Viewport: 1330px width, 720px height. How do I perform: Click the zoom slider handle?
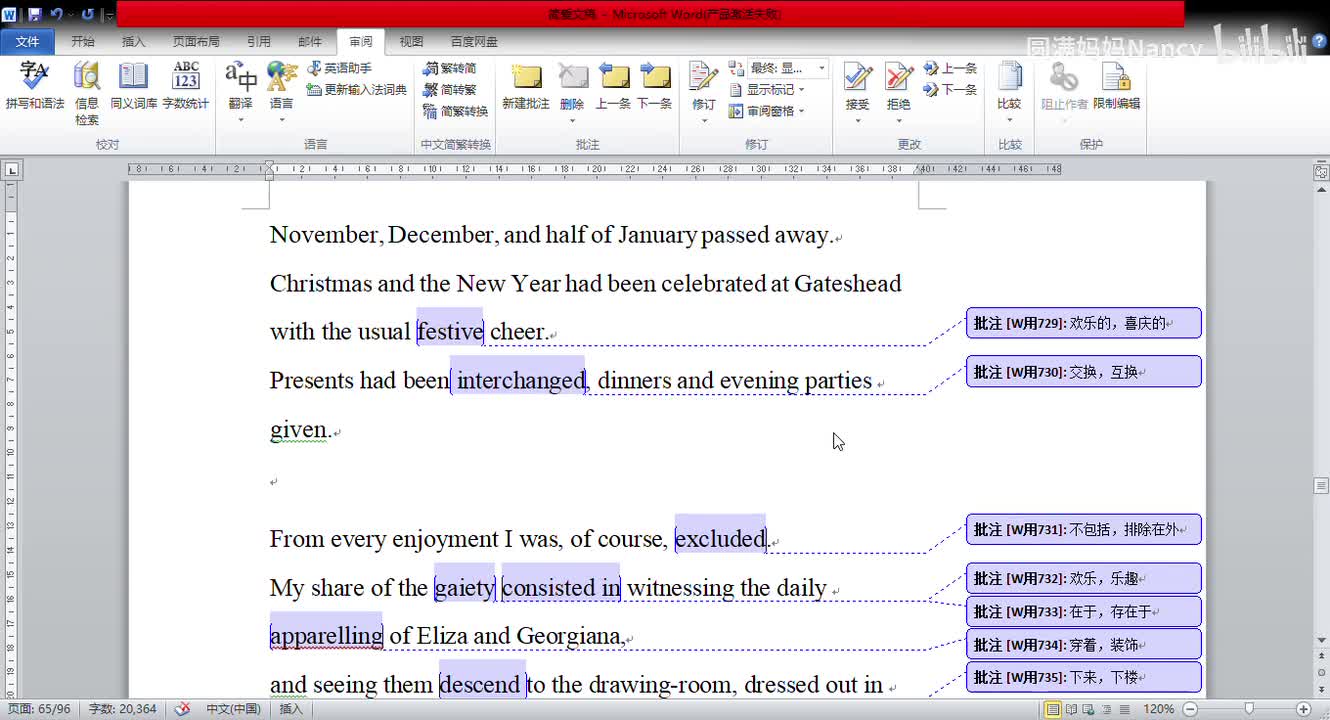(x=1249, y=709)
